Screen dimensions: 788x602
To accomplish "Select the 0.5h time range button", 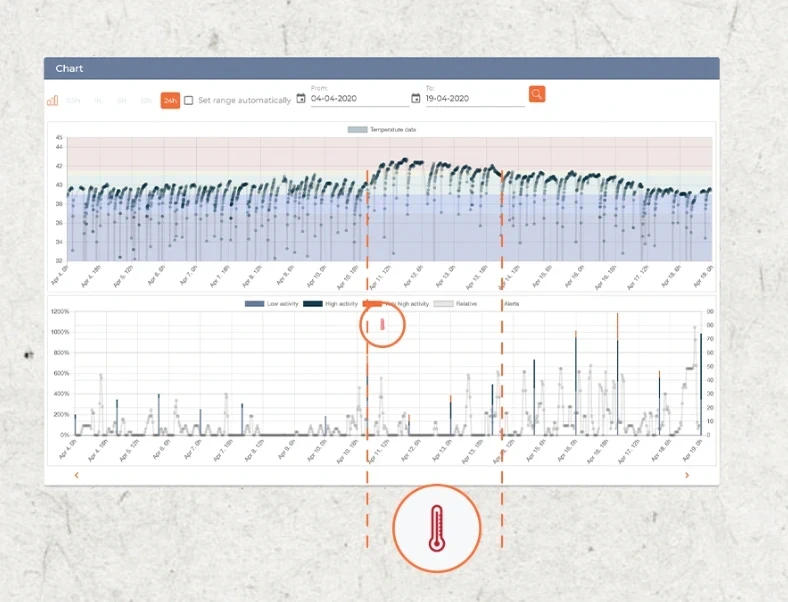I will (x=74, y=100).
